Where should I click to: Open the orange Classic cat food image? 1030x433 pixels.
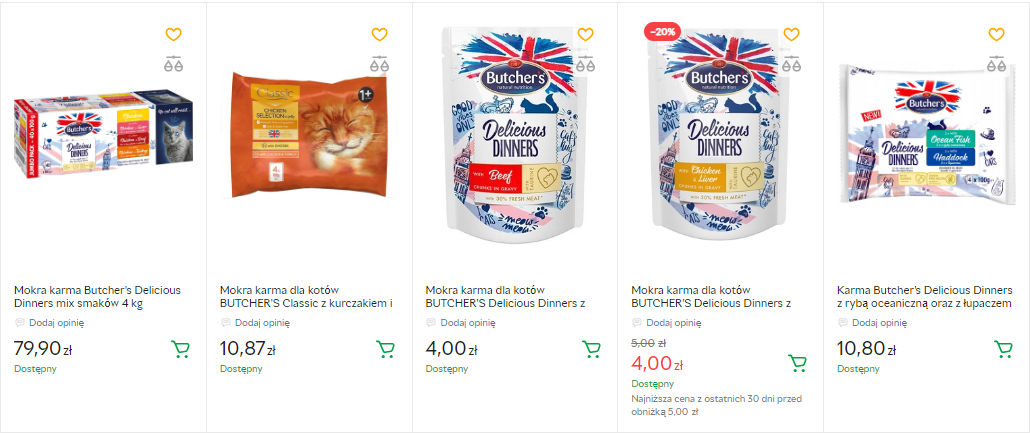point(308,132)
